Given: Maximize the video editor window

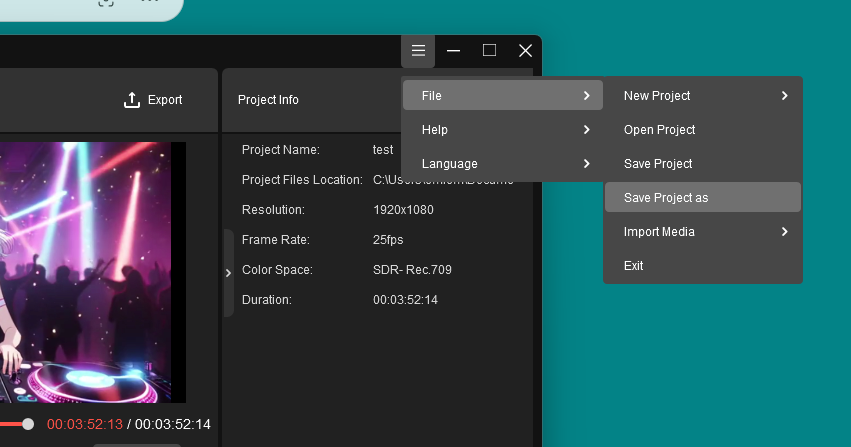Looking at the screenshot, I should [x=489, y=51].
